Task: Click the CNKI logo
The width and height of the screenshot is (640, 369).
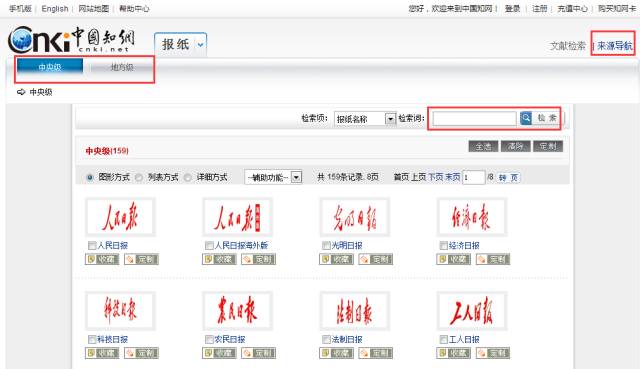Action: click(71, 40)
